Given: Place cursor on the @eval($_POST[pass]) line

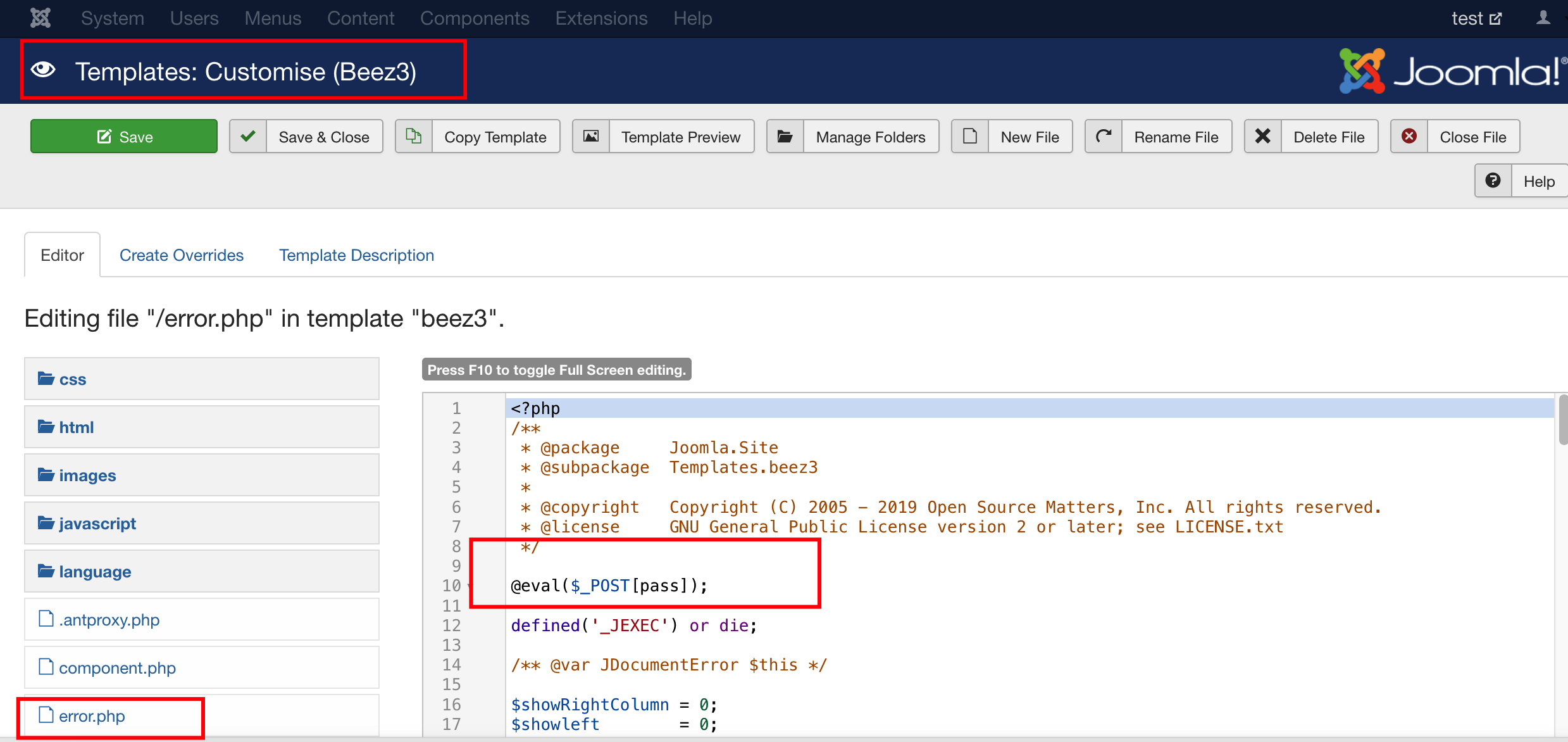Looking at the screenshot, I should [x=609, y=586].
